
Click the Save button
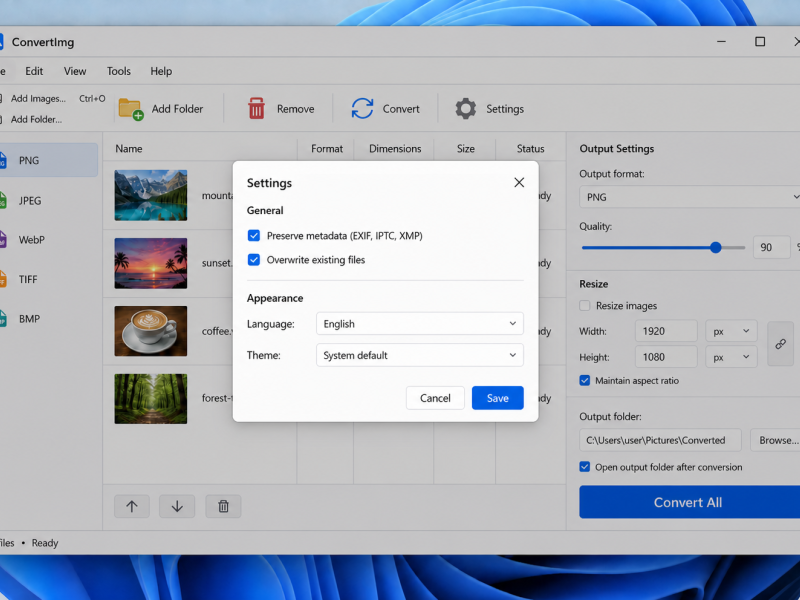497,398
